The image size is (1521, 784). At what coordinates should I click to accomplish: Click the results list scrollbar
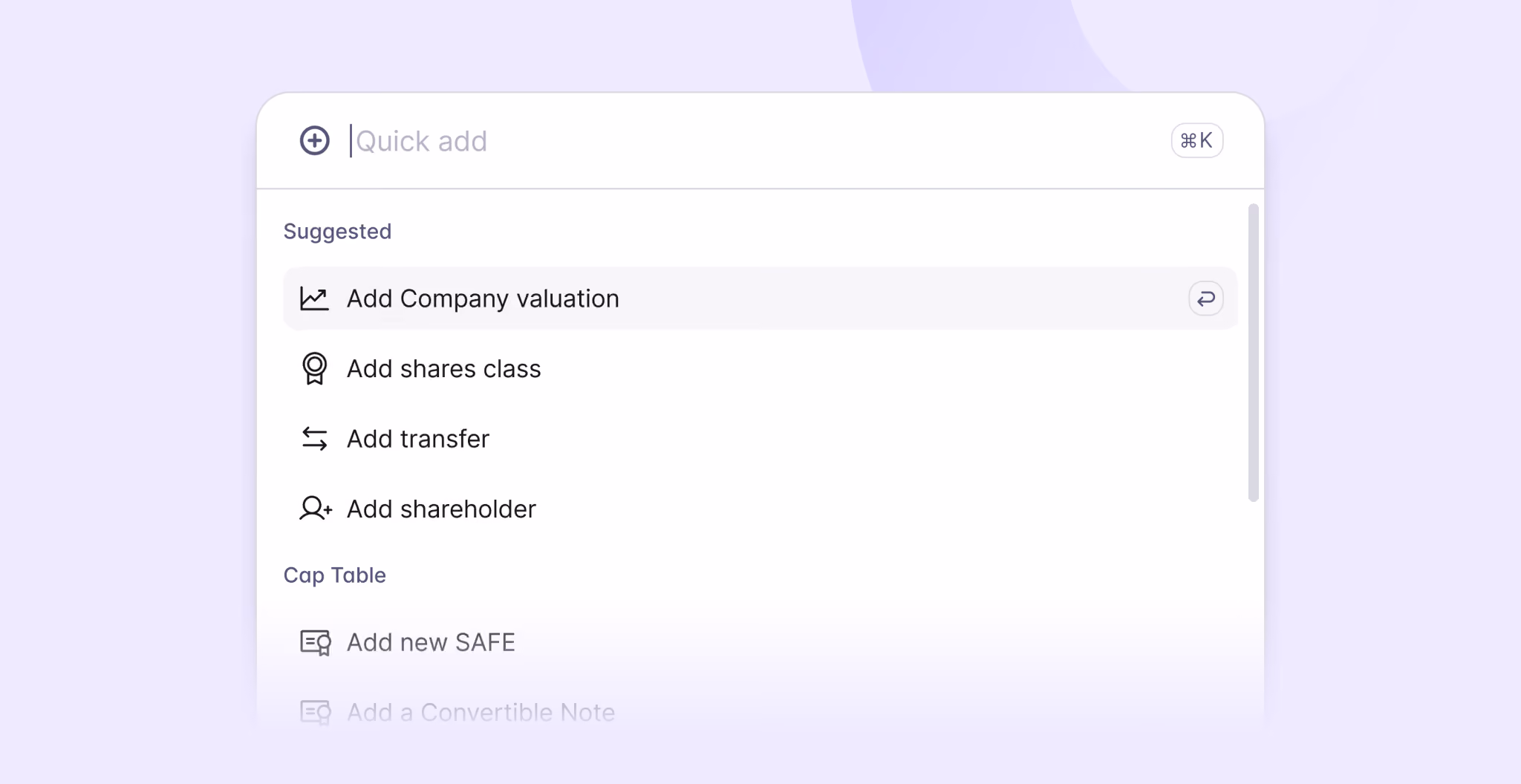tap(1254, 353)
